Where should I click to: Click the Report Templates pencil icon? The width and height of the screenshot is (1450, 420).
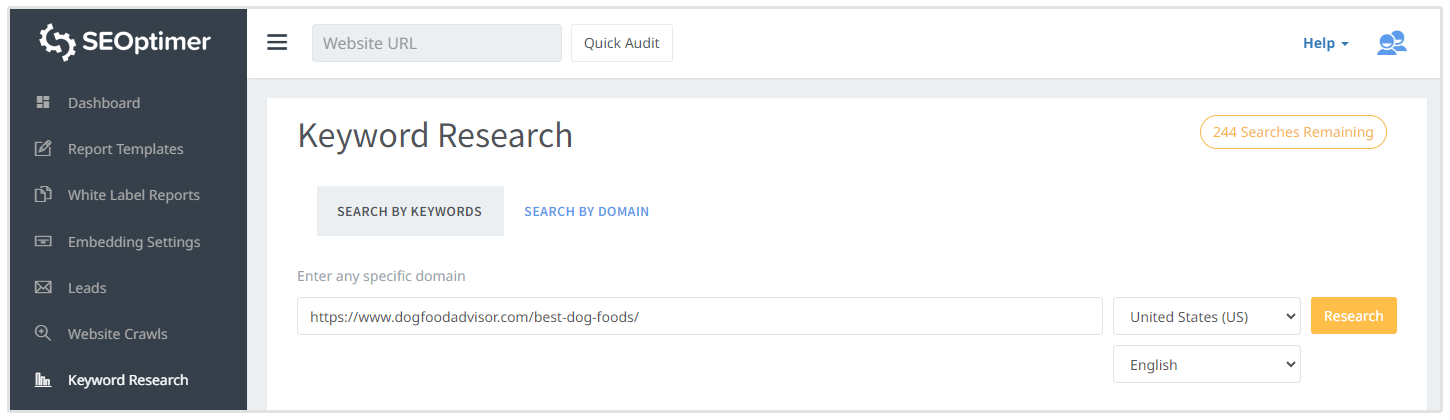point(43,149)
